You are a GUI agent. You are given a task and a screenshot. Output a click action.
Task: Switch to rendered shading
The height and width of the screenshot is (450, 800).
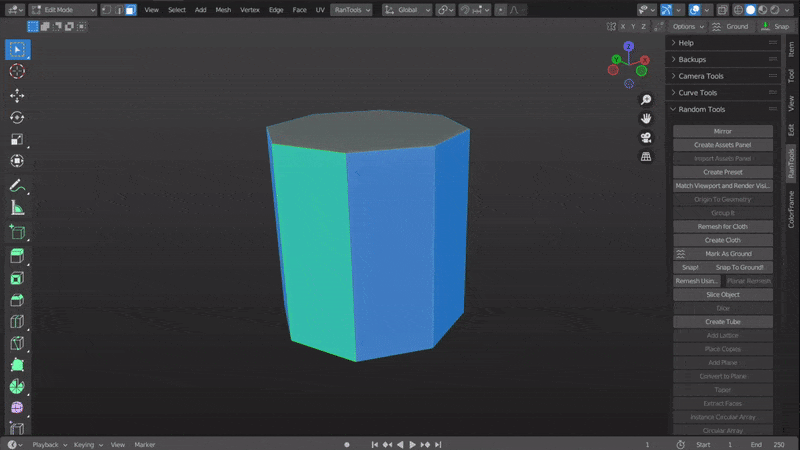click(x=775, y=10)
